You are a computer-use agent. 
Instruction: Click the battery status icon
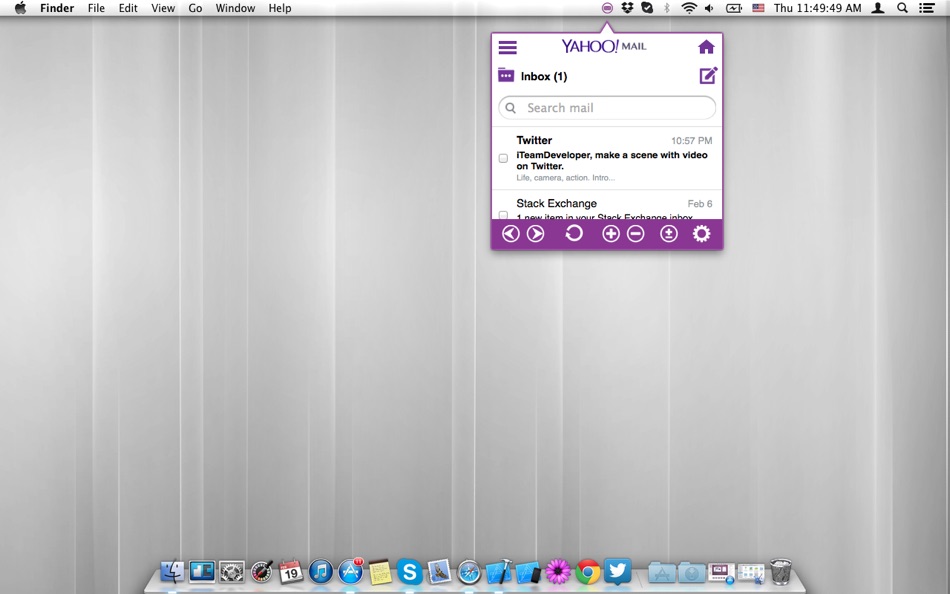tap(734, 8)
